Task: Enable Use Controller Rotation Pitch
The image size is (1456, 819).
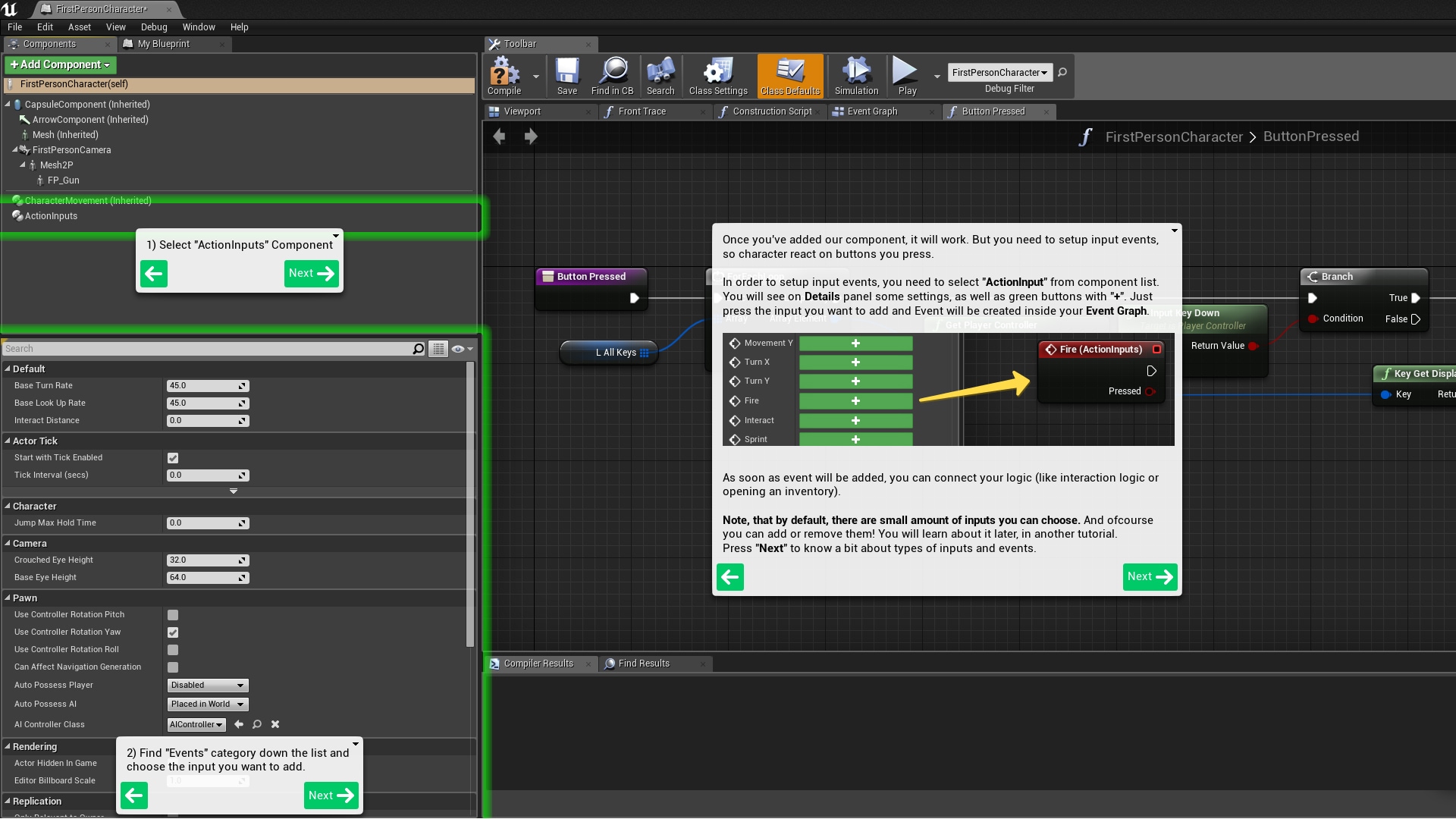Action: coord(173,615)
